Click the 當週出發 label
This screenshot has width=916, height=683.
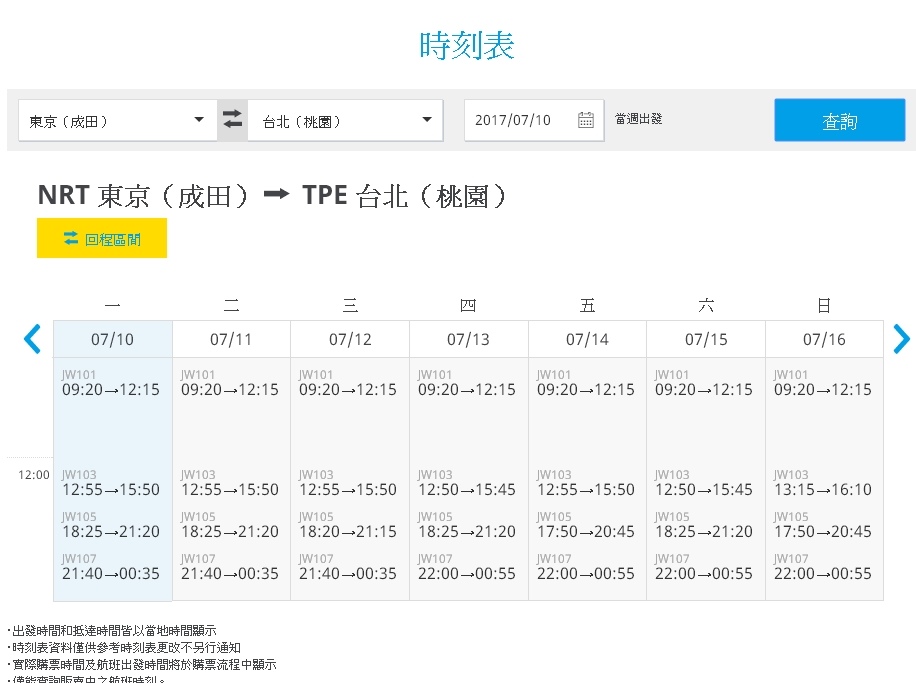click(x=639, y=119)
